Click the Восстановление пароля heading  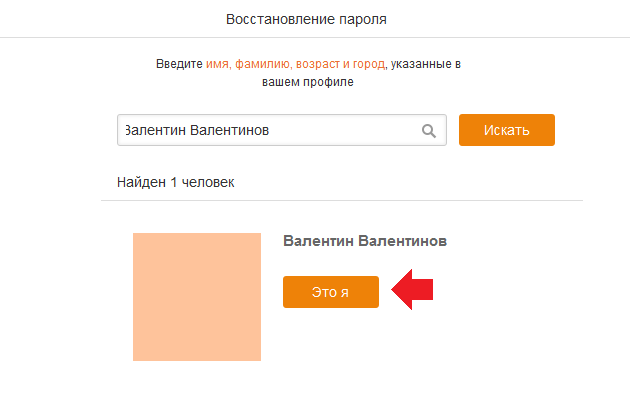click(306, 19)
